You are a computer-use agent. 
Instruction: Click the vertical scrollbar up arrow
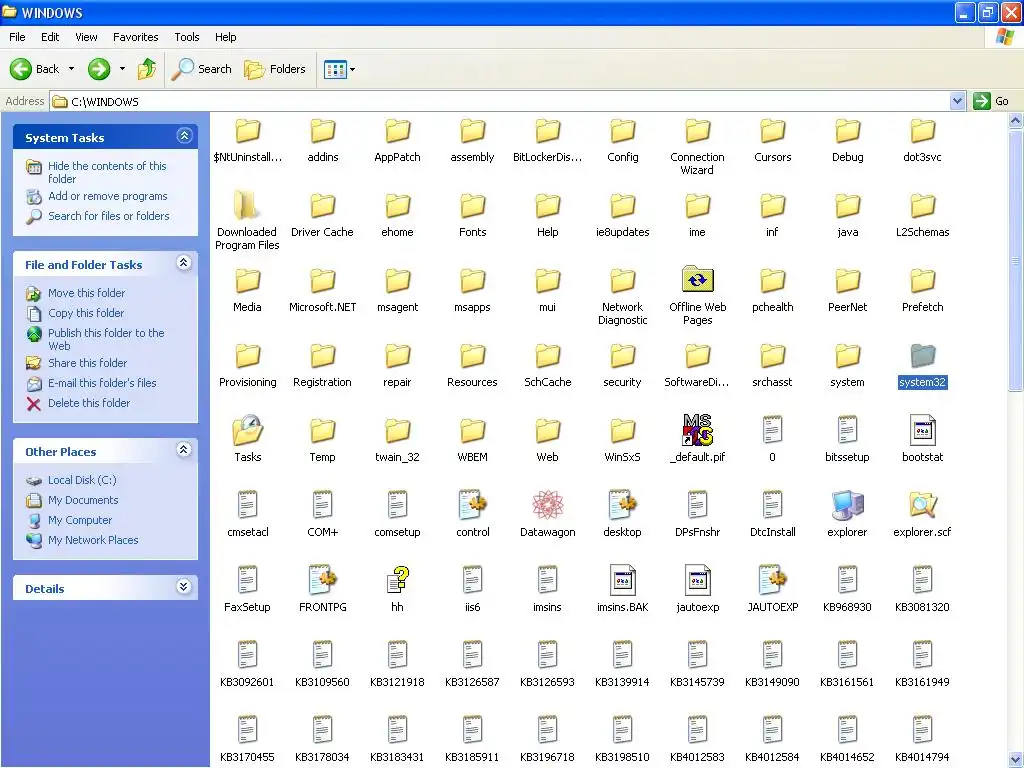1016,121
